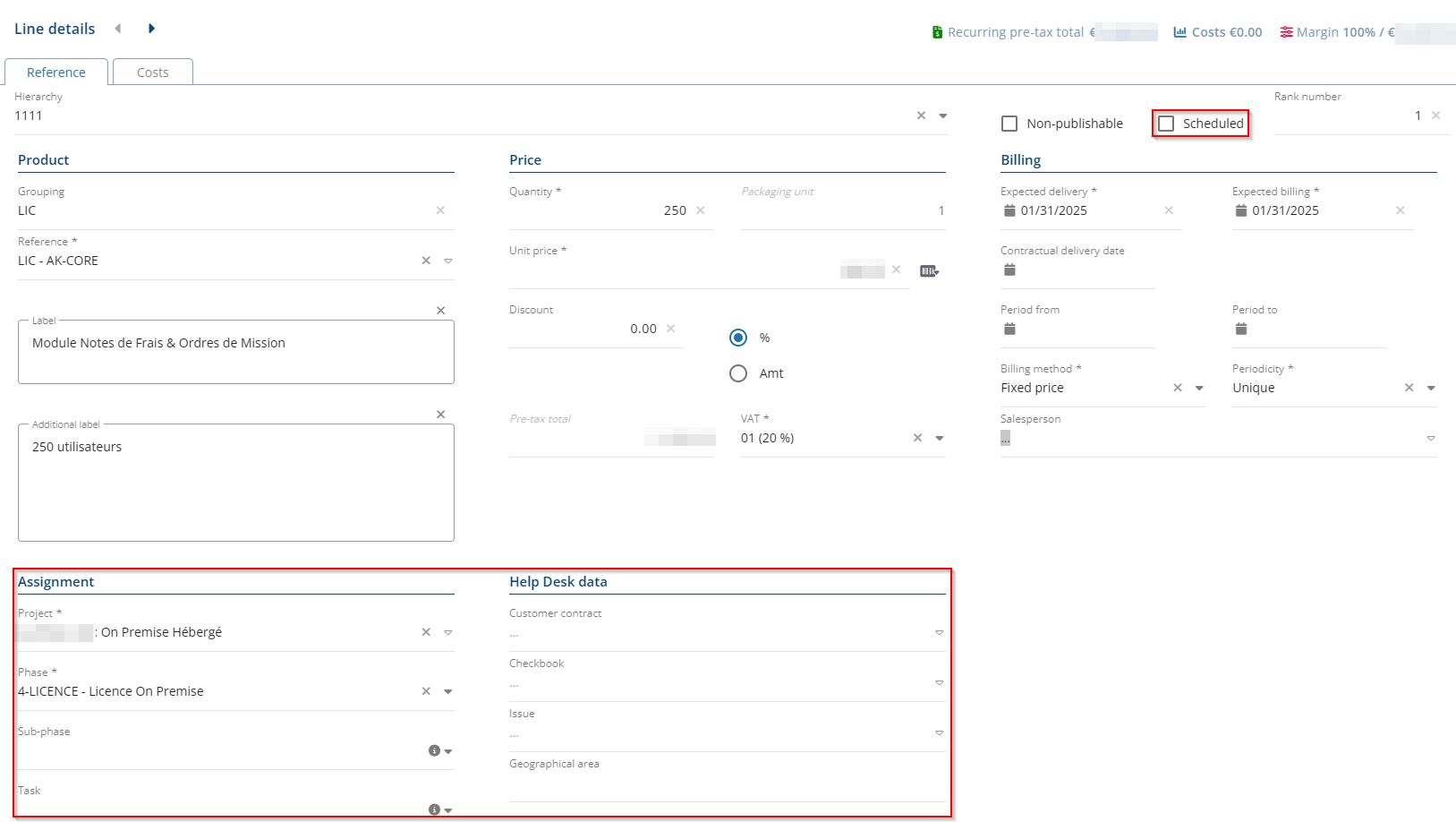Open the Period from calendar picker
Screen dimensions: 1456x822
point(1009,329)
